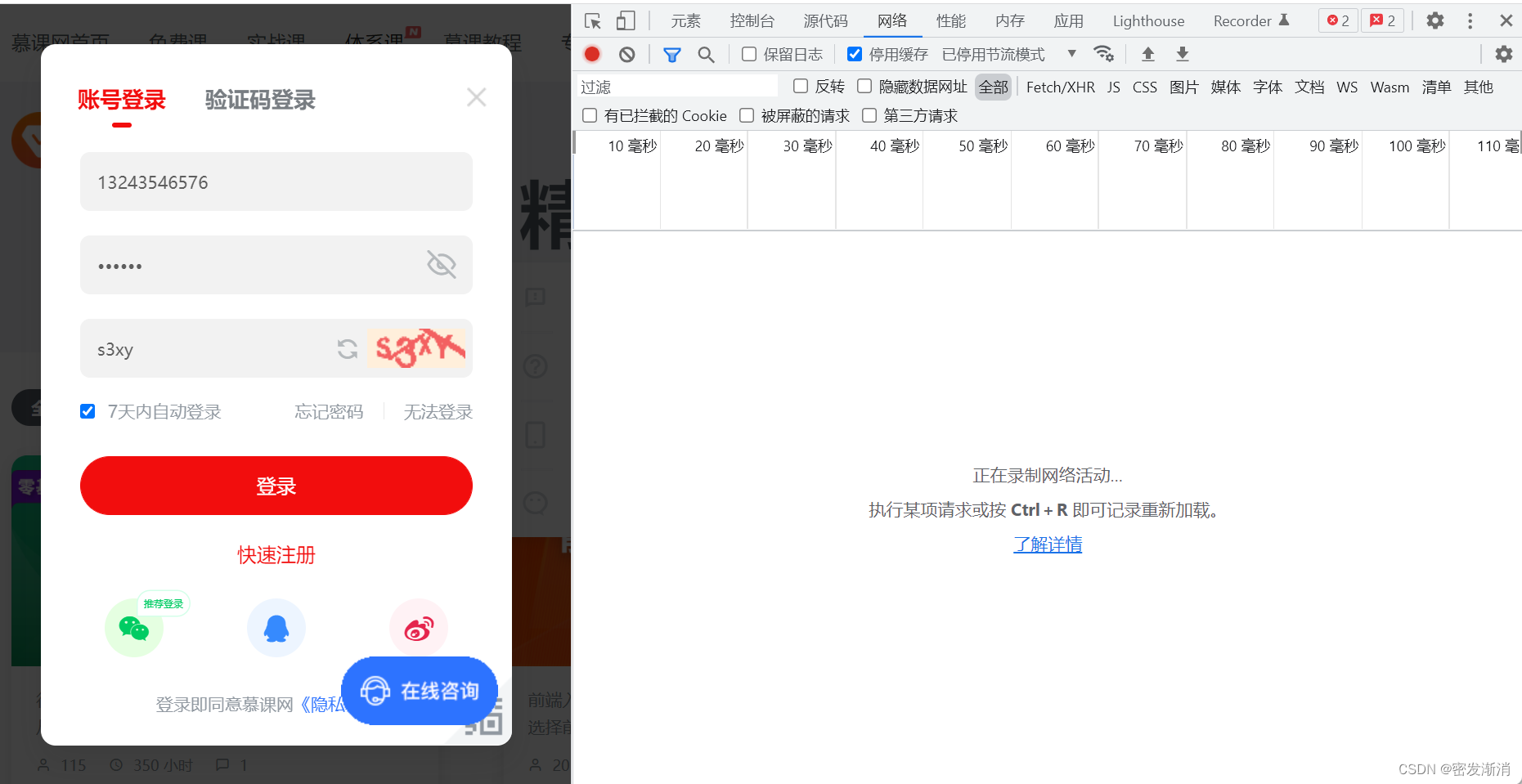Switch to 内存 DevTools tab

click(1010, 21)
